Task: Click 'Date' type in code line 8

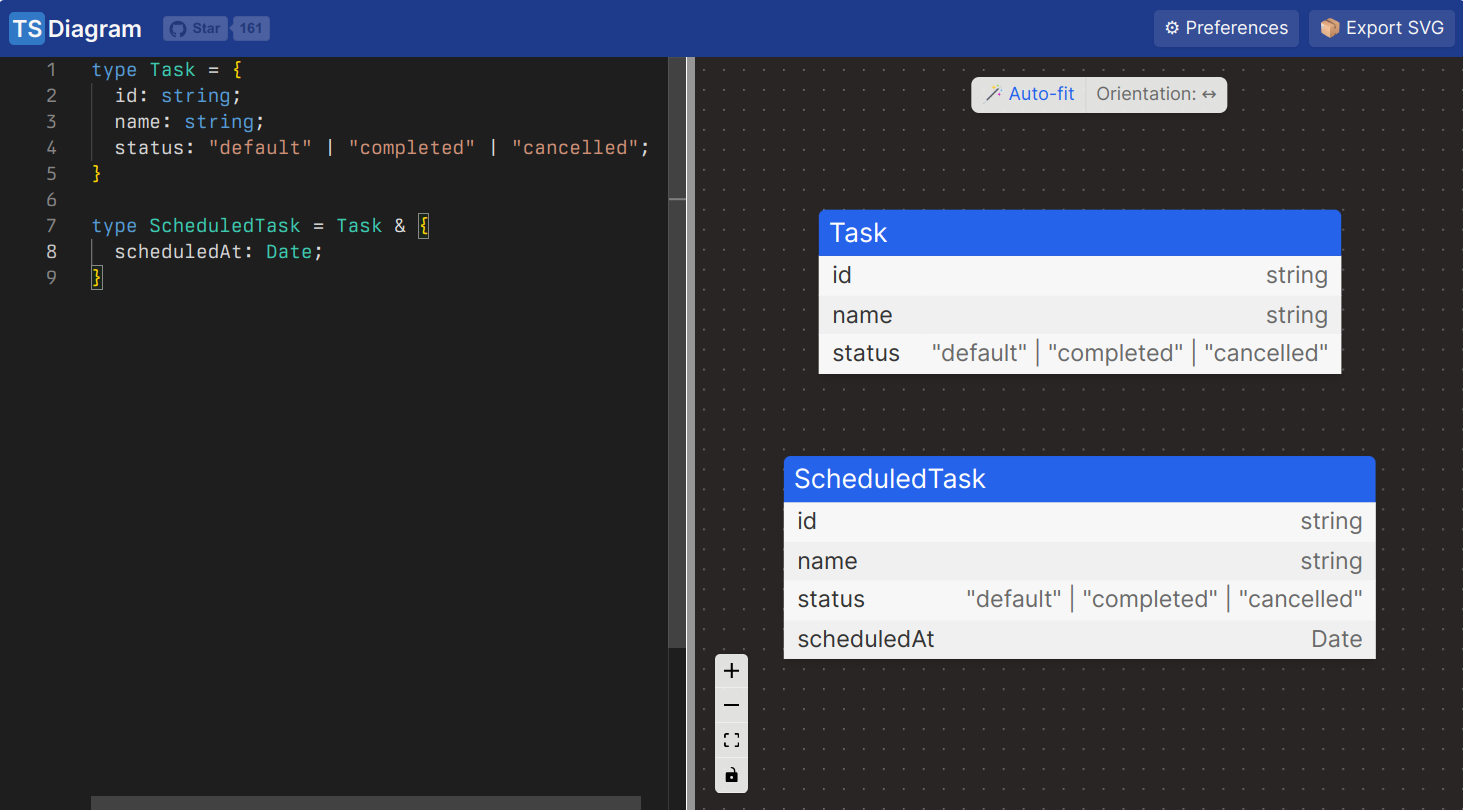Action: (289, 252)
